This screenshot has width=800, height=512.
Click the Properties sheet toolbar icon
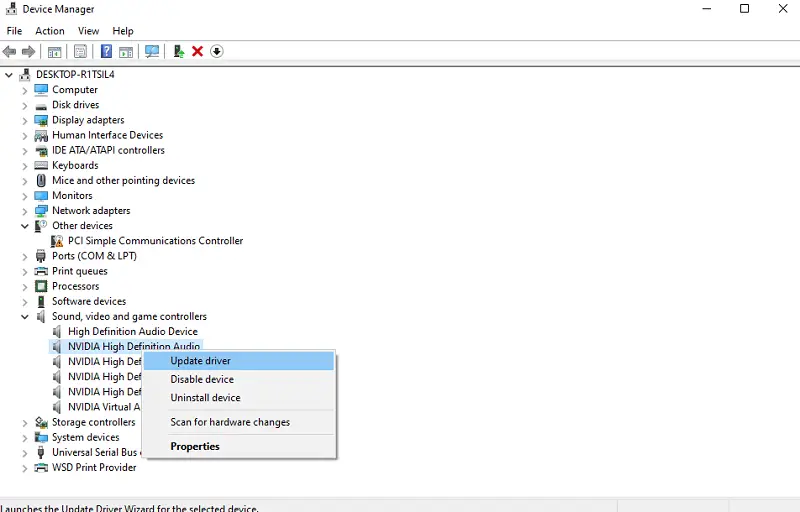point(80,52)
